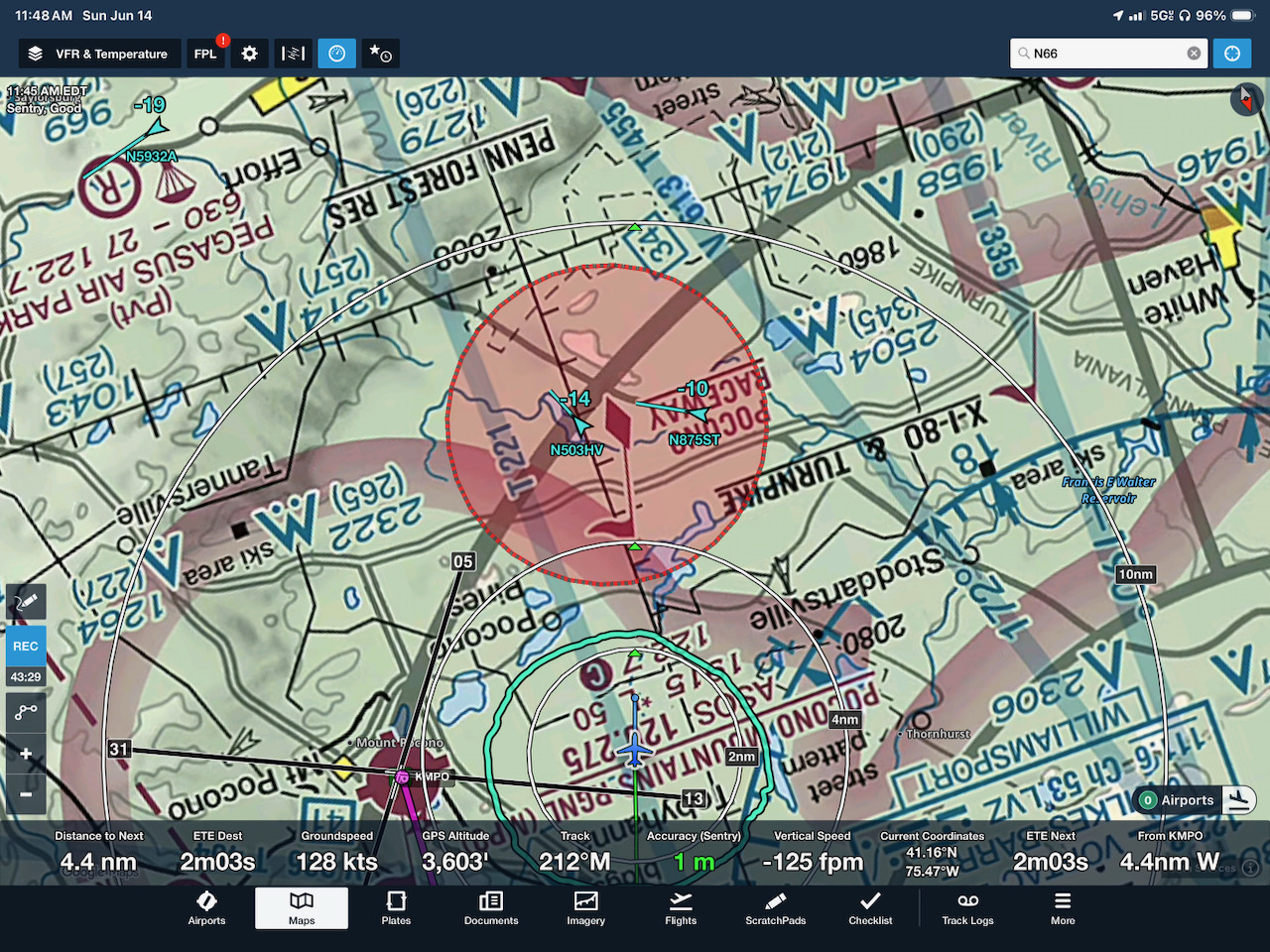Tap the Vertical Speed -125 fpm readout
This screenshot has height=952, width=1270.
tap(813, 853)
